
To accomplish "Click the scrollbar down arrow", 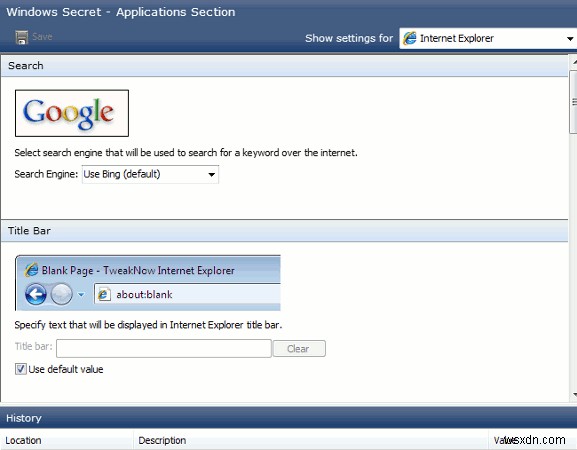I will [574, 395].
